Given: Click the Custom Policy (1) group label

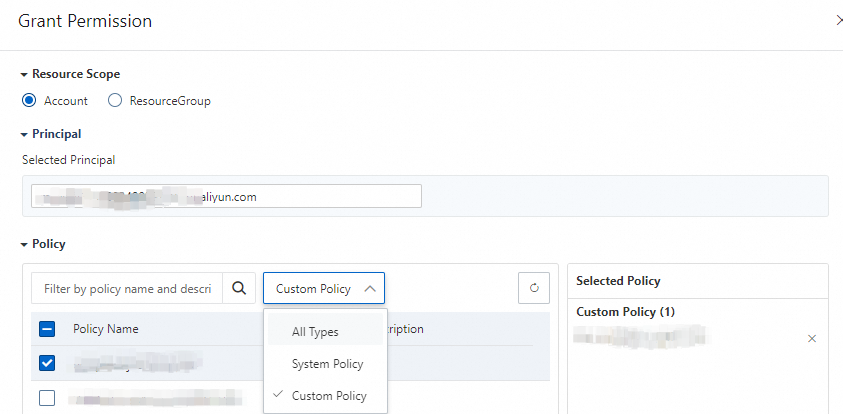Looking at the screenshot, I should (x=625, y=312).
